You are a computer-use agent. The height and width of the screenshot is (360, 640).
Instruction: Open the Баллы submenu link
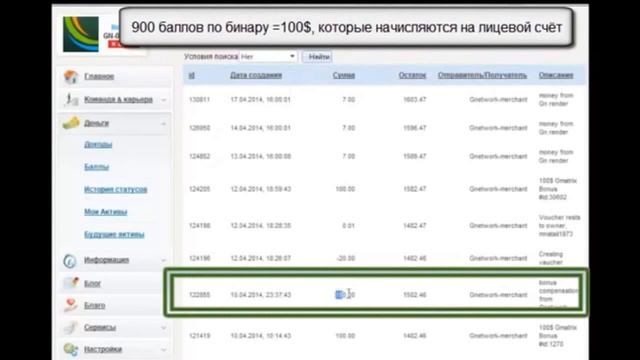pyautogui.click(x=96, y=167)
